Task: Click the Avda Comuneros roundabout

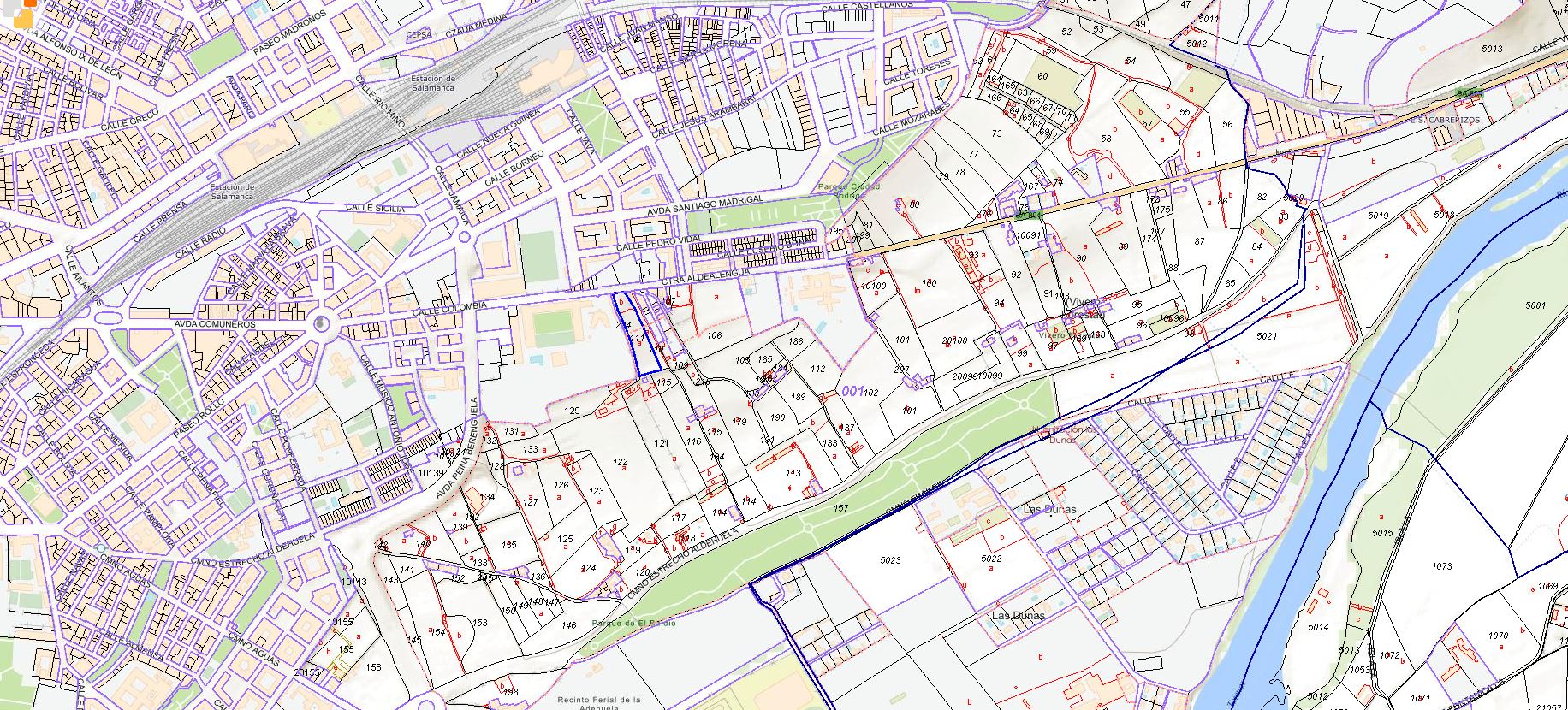Action: pyautogui.click(x=321, y=323)
